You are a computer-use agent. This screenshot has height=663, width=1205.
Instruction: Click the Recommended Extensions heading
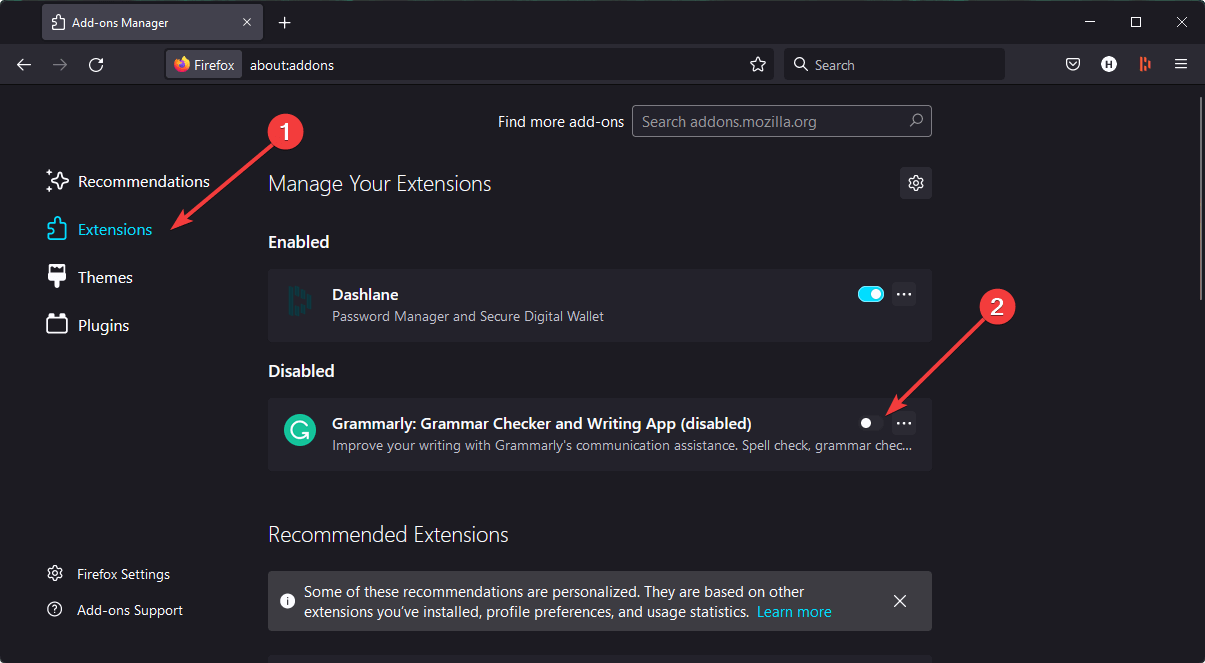point(388,535)
